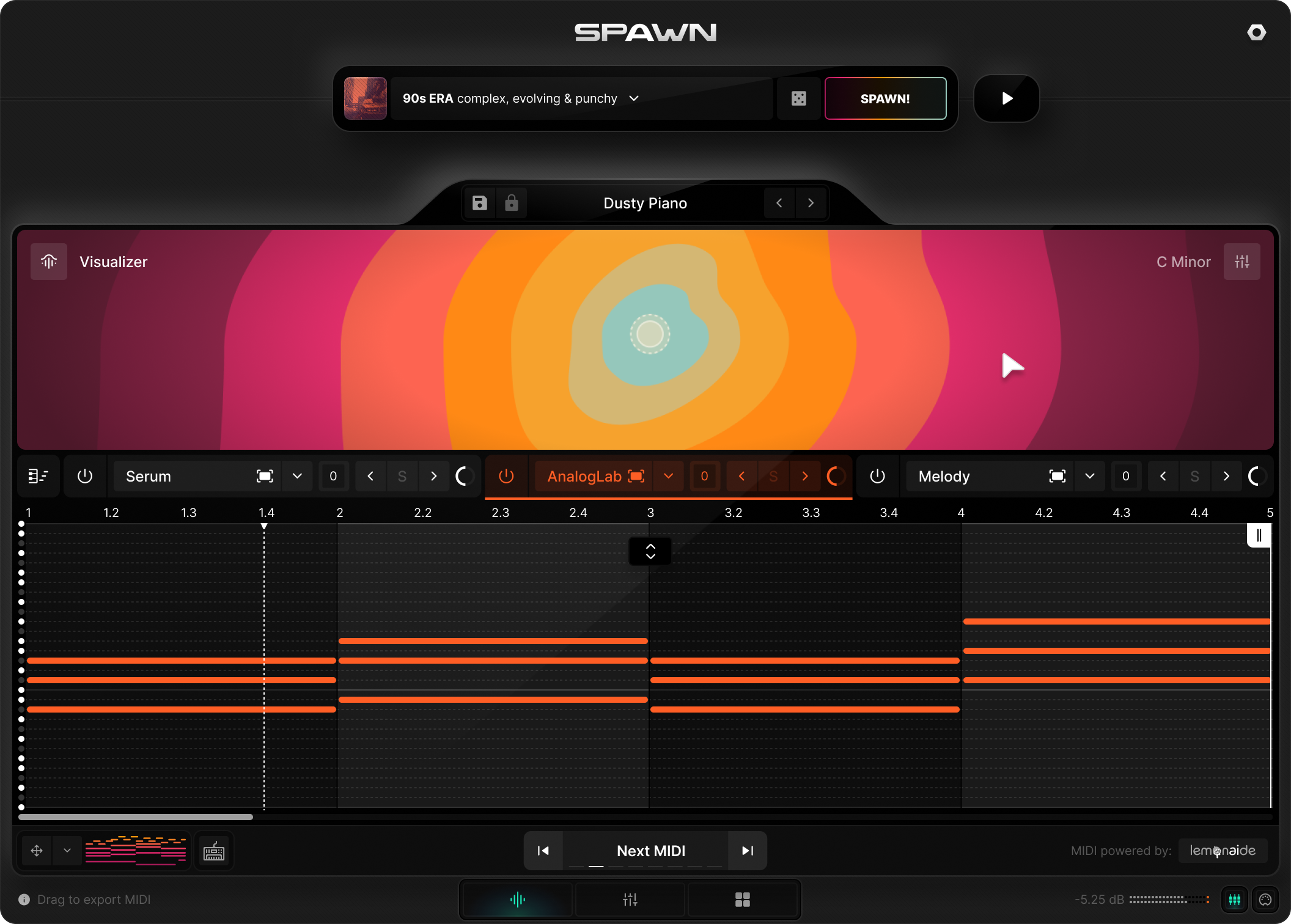Solo the AnalogLab track
This screenshot has height=924, width=1291.
coord(774,476)
